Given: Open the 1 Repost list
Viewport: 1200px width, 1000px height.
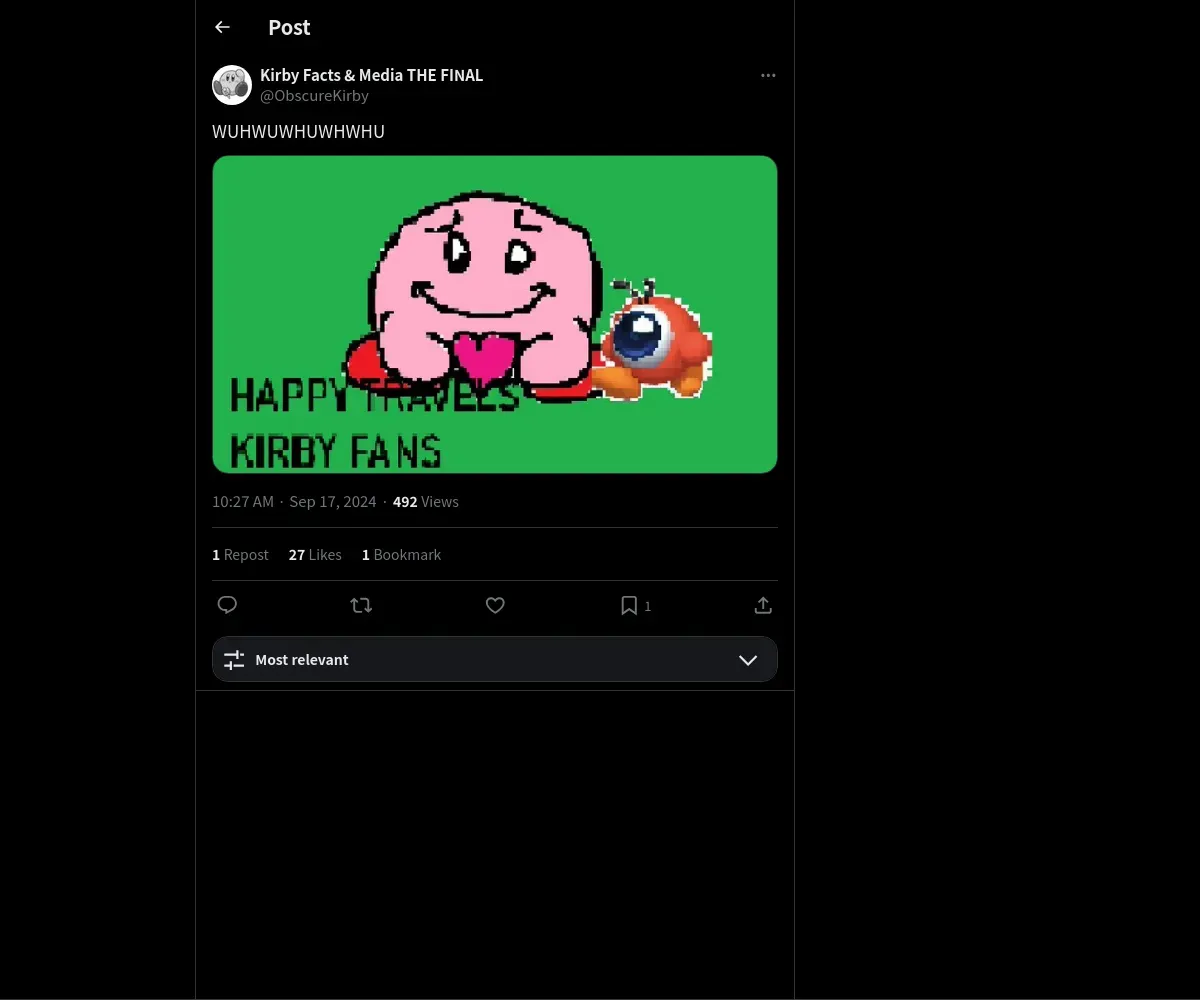Looking at the screenshot, I should [240, 555].
